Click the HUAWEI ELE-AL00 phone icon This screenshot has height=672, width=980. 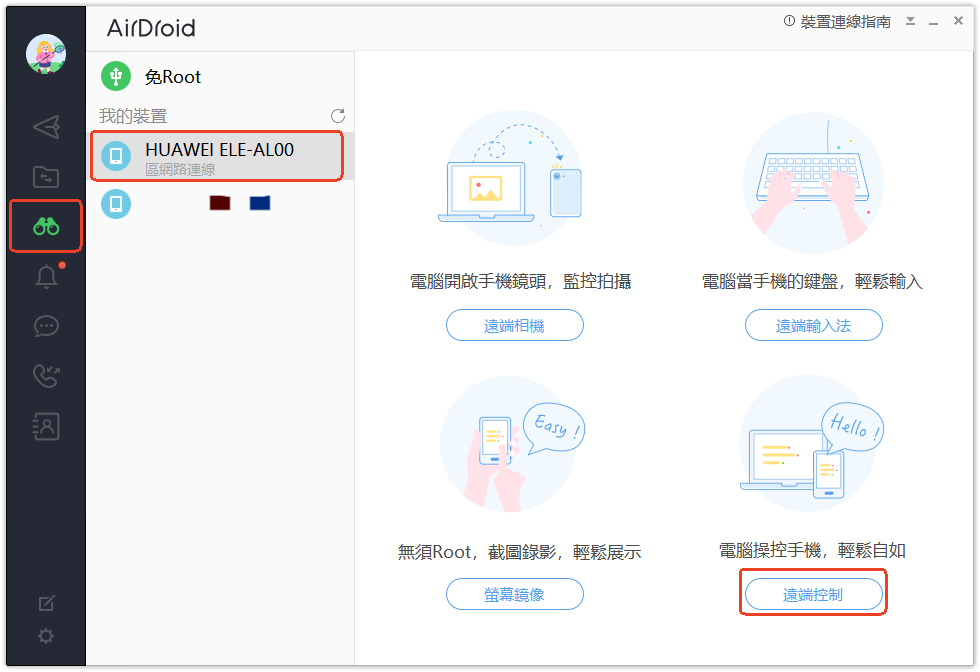(x=116, y=156)
